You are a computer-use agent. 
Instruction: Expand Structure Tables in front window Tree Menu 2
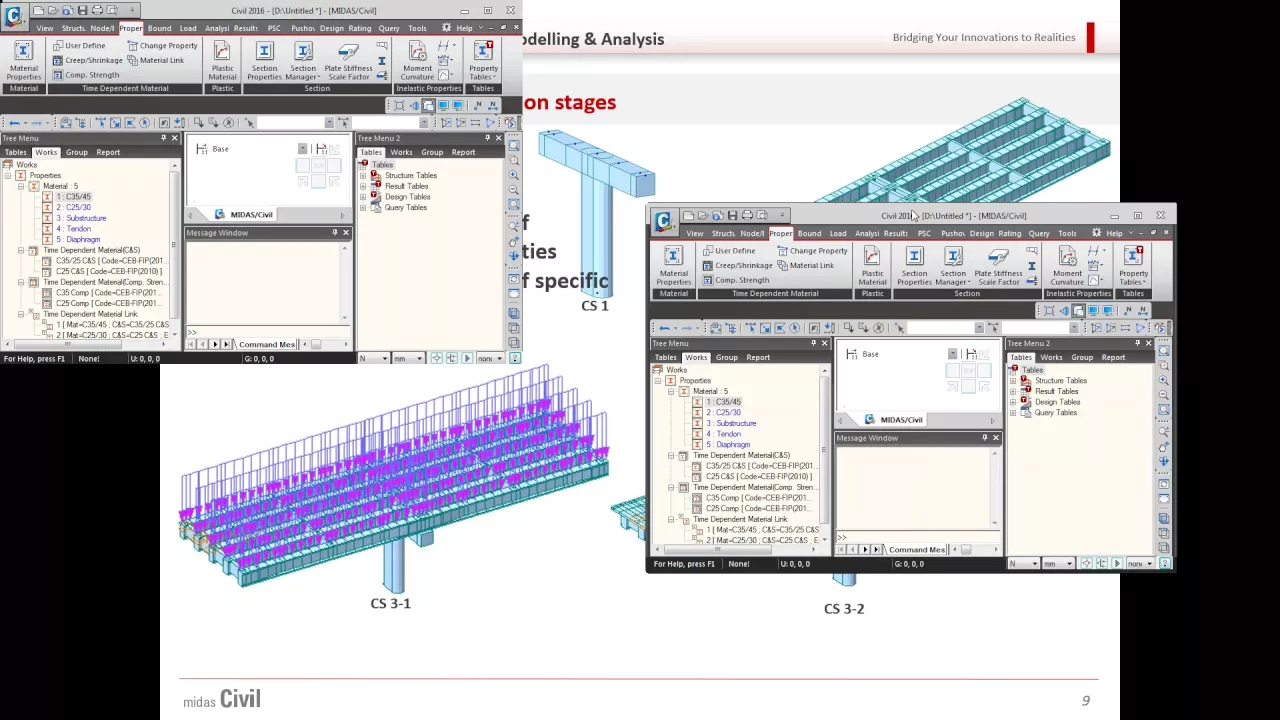(1013, 381)
